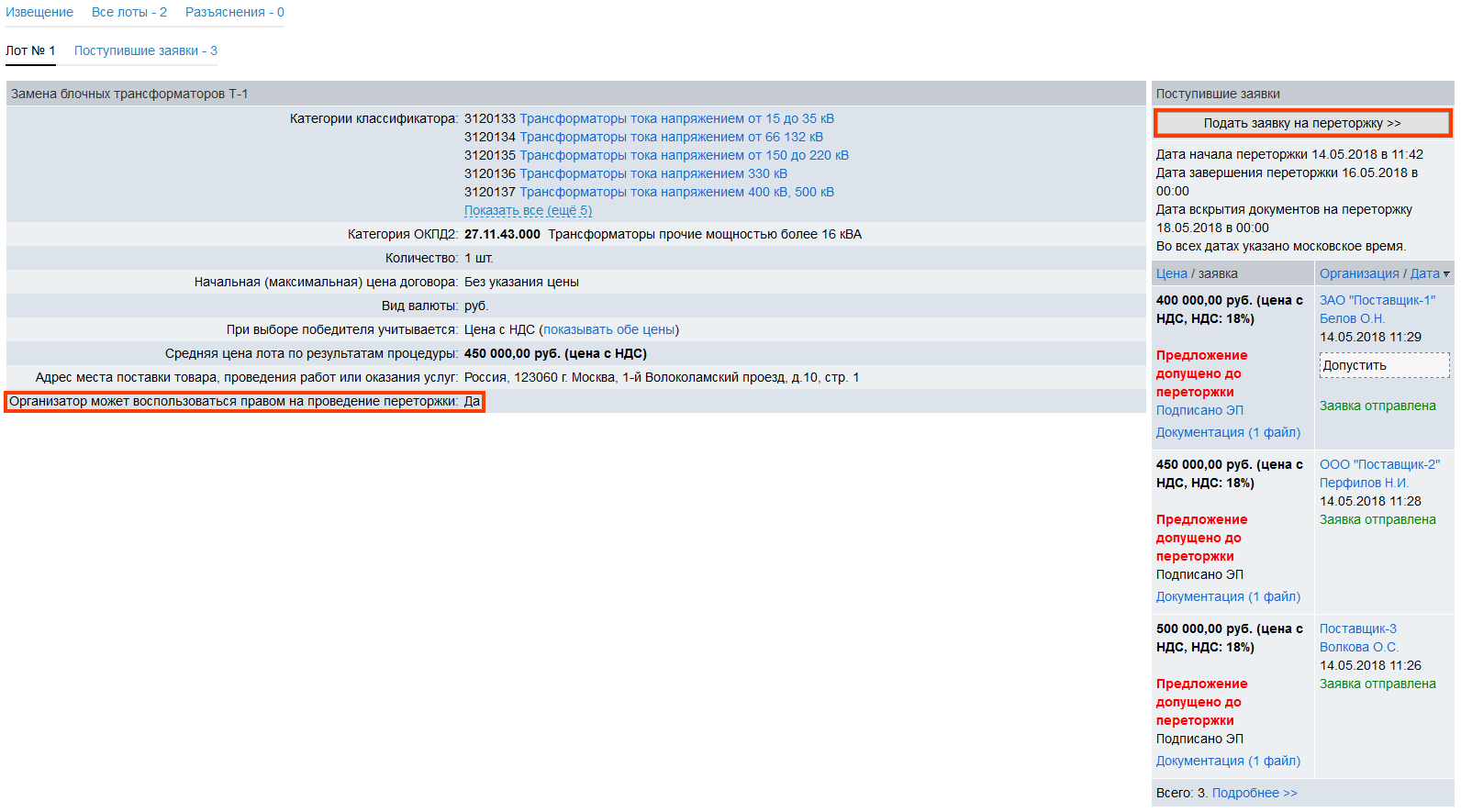Viewport: 1461px width, 812px height.
Task: Switch to Все лоты - 2 tab
Action: 128,12
